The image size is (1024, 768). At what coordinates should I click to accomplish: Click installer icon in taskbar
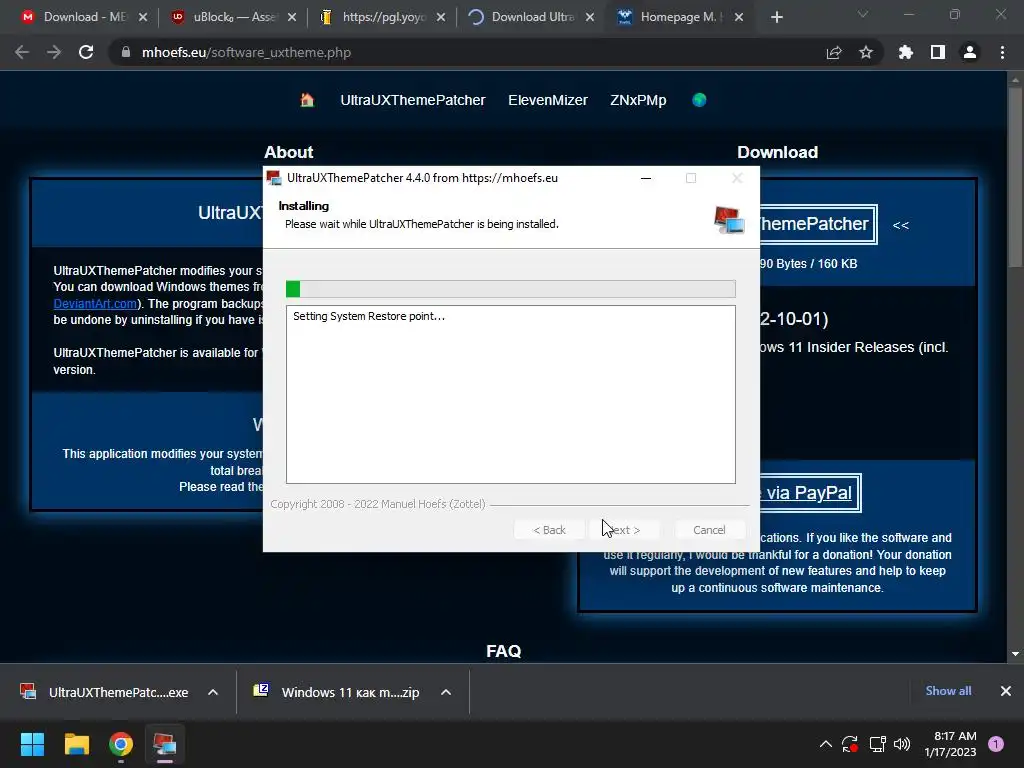pyautogui.click(x=165, y=744)
